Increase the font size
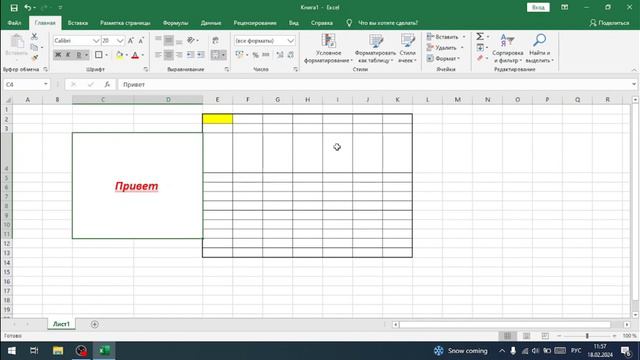640x360 pixels. tap(131, 41)
